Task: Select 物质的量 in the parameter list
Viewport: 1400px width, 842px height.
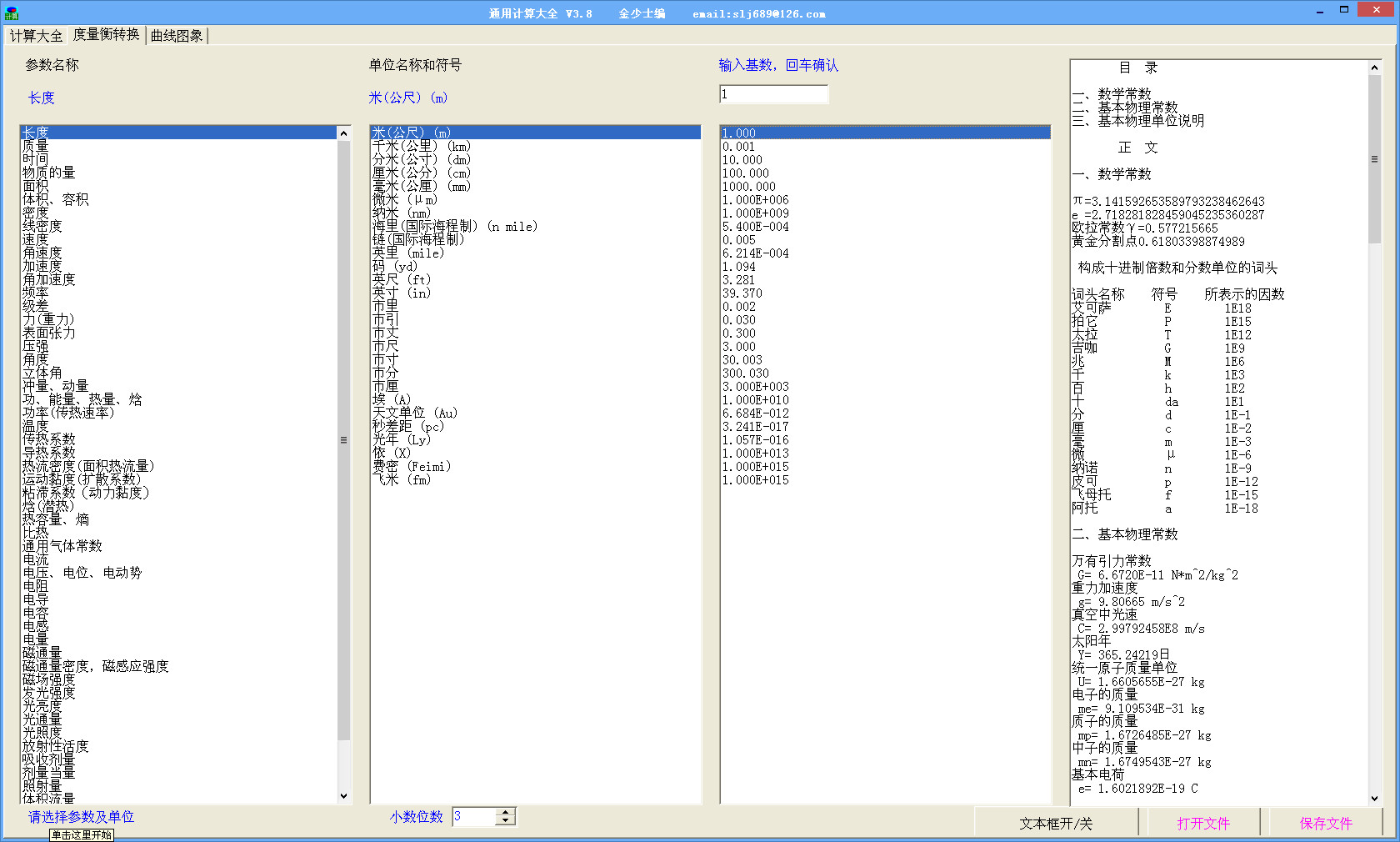Action: (x=178, y=173)
